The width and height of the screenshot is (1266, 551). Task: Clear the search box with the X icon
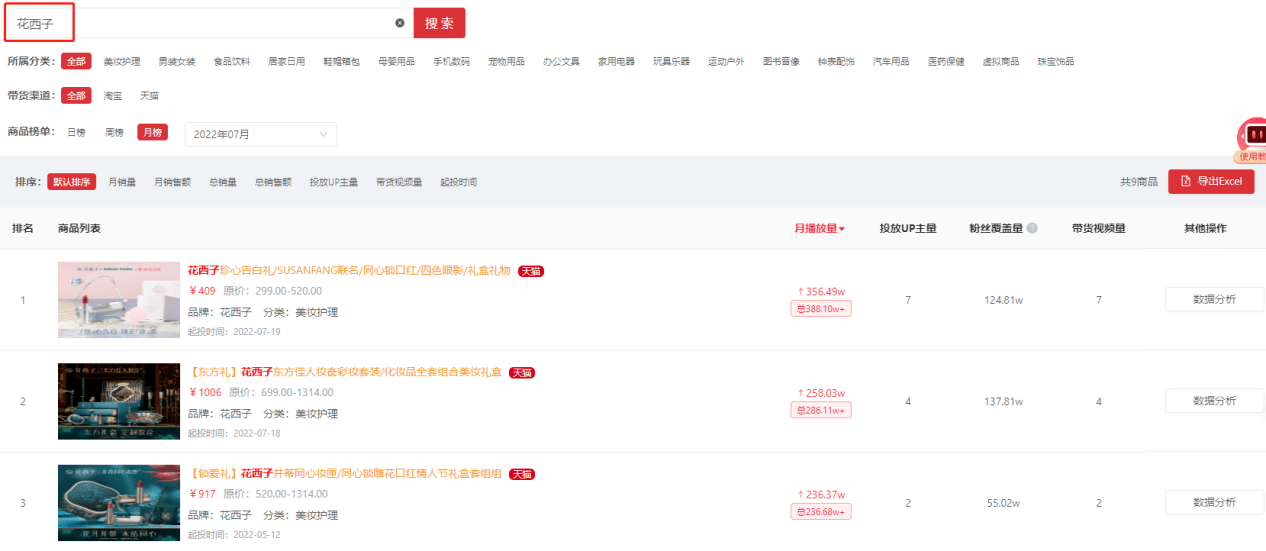tap(400, 22)
